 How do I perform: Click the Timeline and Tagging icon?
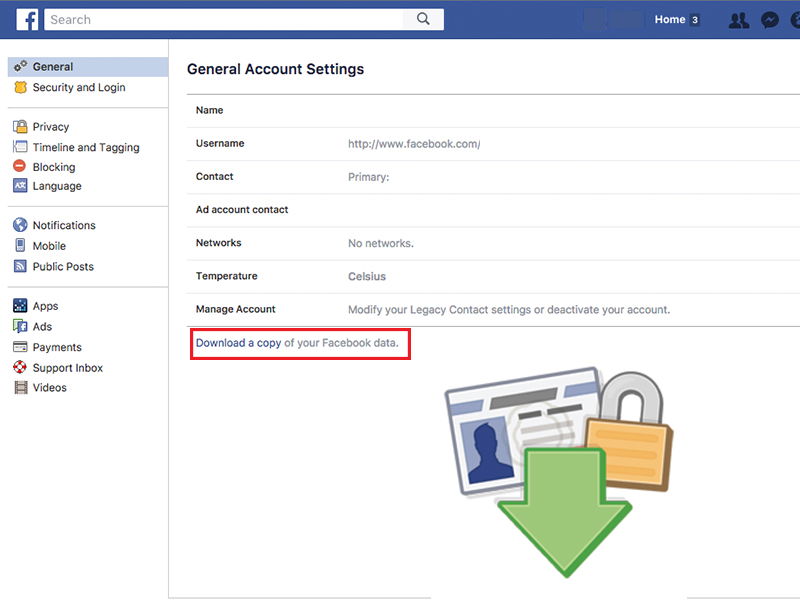(x=20, y=146)
